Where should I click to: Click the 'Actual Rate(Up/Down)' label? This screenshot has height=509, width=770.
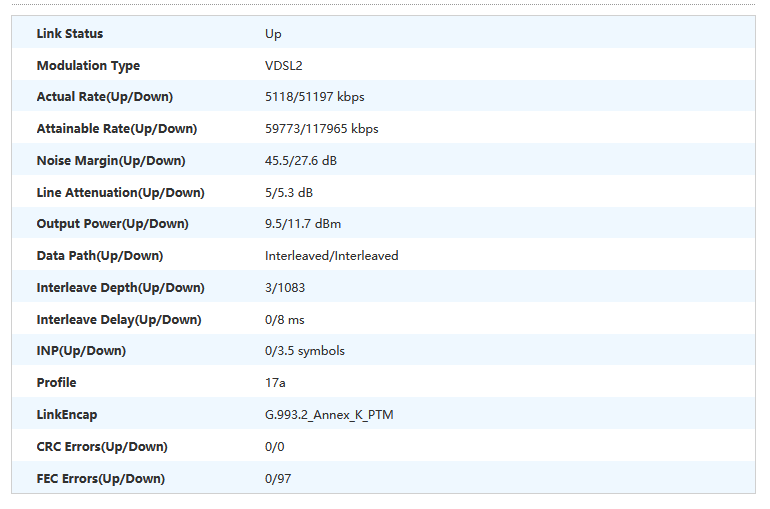coord(105,97)
